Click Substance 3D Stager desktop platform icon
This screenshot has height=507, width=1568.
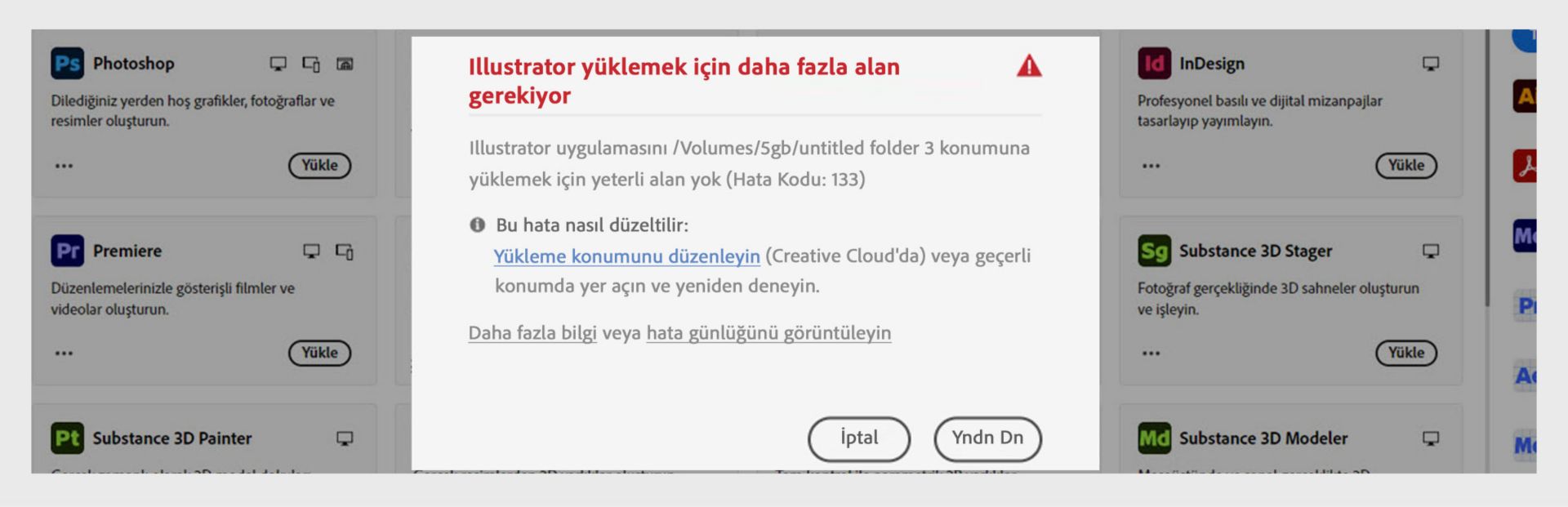click(x=1431, y=251)
